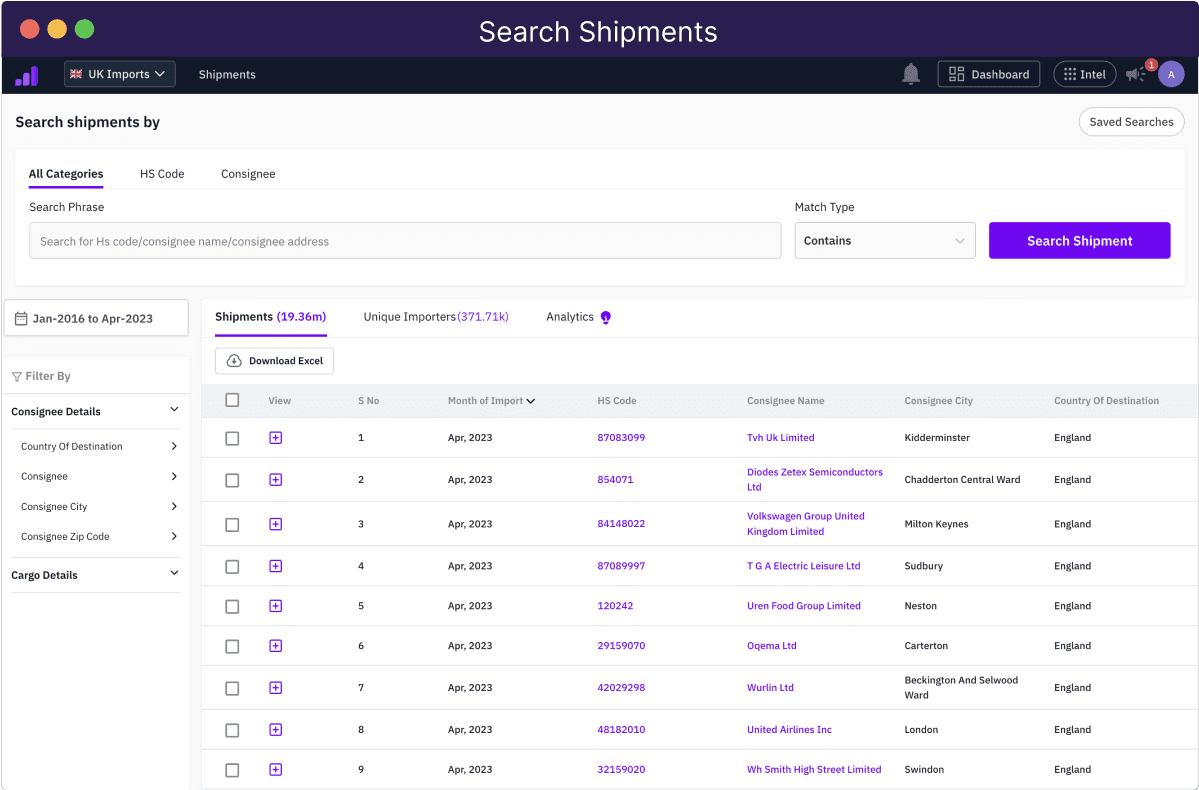The width and height of the screenshot is (1199, 790).
Task: Open the UK Imports dropdown
Action: (119, 74)
